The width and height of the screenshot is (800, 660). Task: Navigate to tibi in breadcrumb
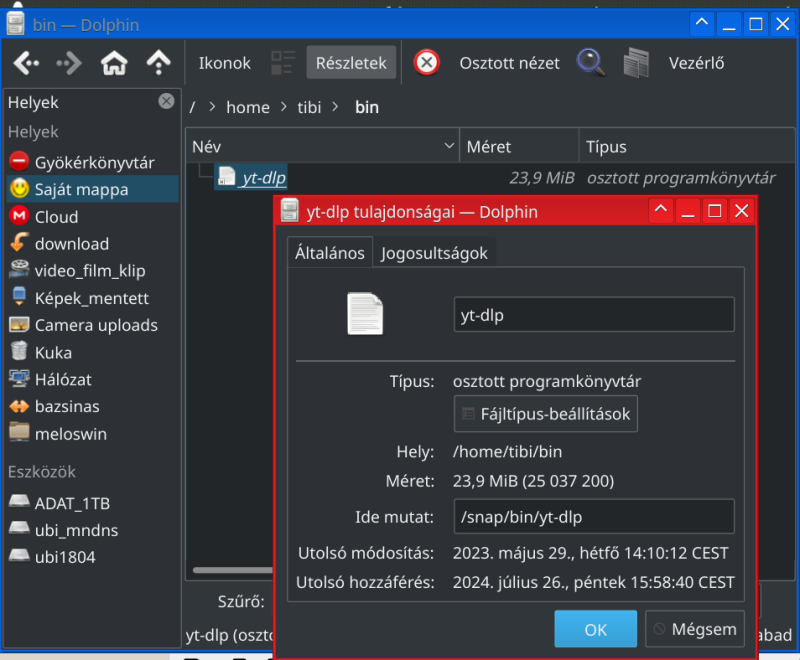(309, 108)
